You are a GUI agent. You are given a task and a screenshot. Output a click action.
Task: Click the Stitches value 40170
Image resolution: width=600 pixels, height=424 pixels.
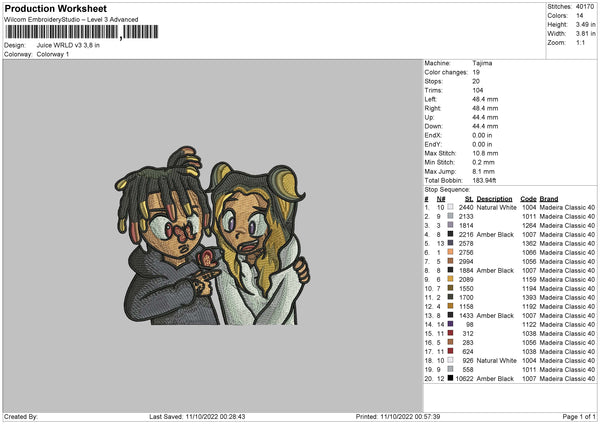click(585, 7)
